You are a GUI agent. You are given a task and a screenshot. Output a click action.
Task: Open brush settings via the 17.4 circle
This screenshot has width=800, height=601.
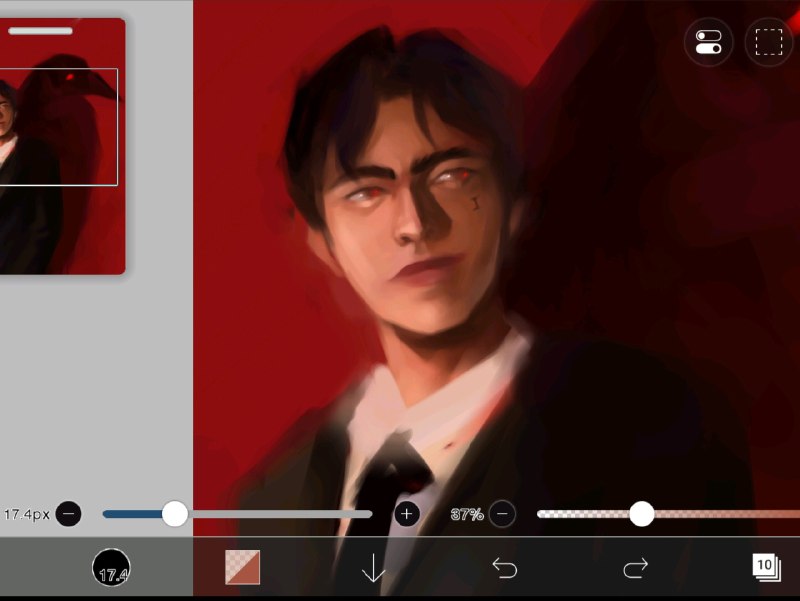coord(111,567)
